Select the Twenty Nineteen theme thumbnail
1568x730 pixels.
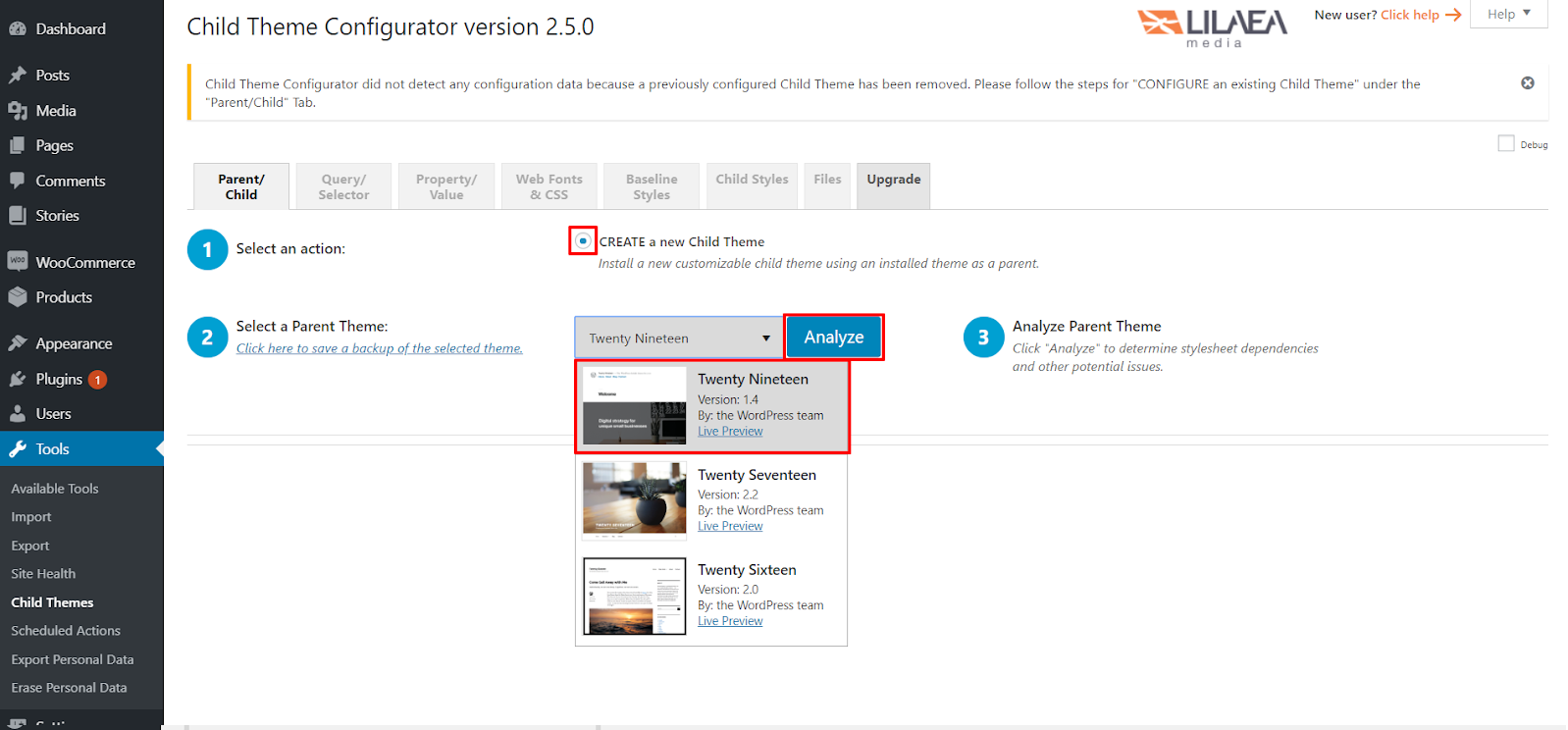[x=635, y=405]
